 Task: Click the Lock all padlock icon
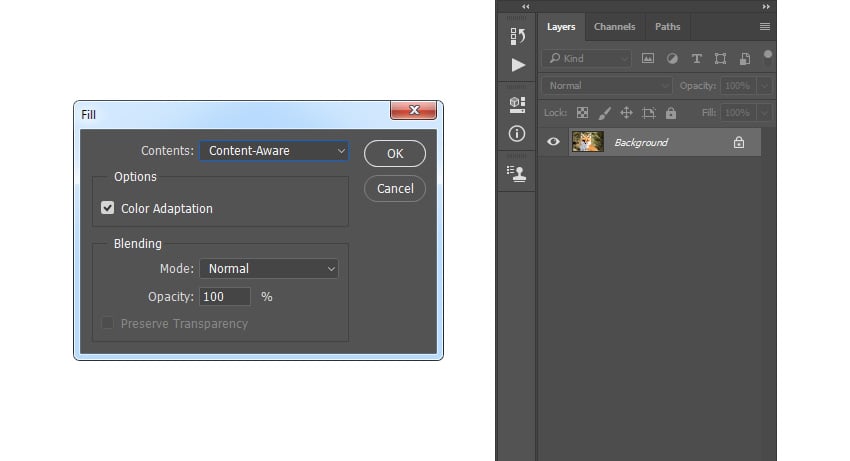point(671,113)
